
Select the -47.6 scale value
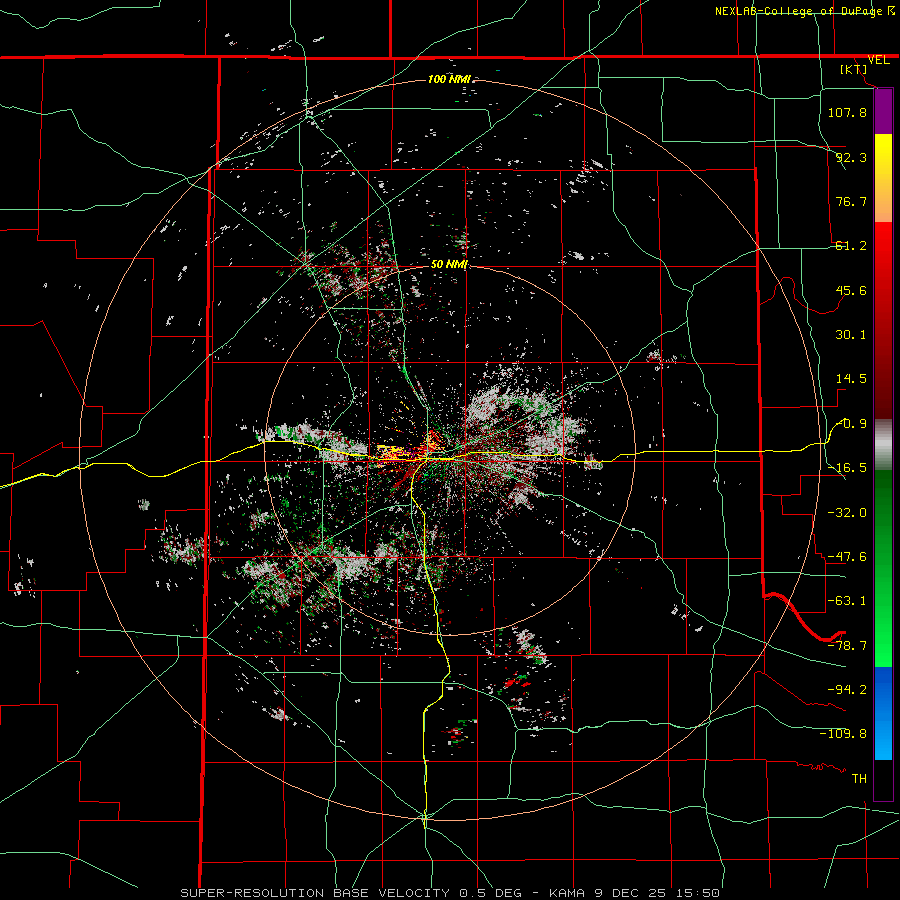[x=847, y=557]
